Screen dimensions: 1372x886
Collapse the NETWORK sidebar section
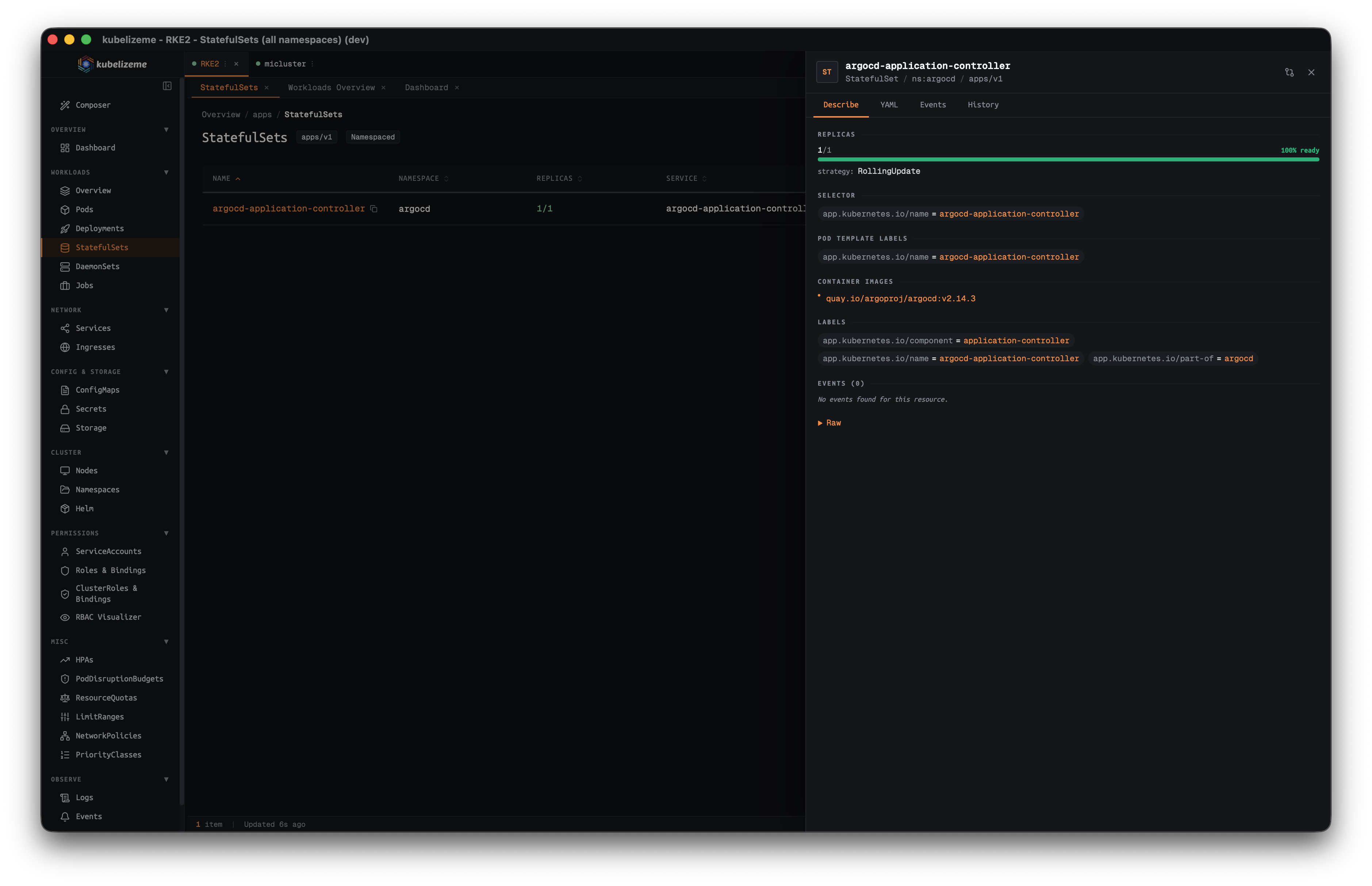[x=166, y=310]
